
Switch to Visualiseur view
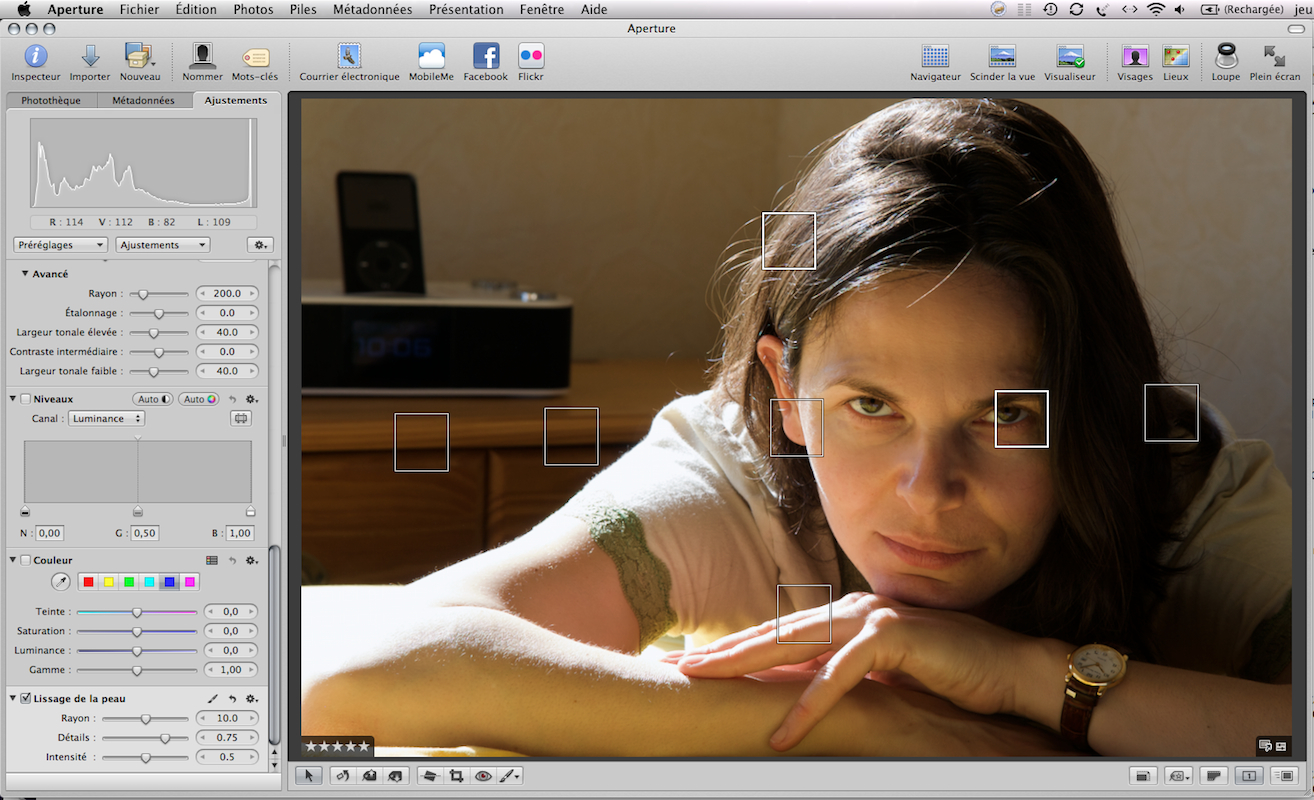[x=1070, y=62]
